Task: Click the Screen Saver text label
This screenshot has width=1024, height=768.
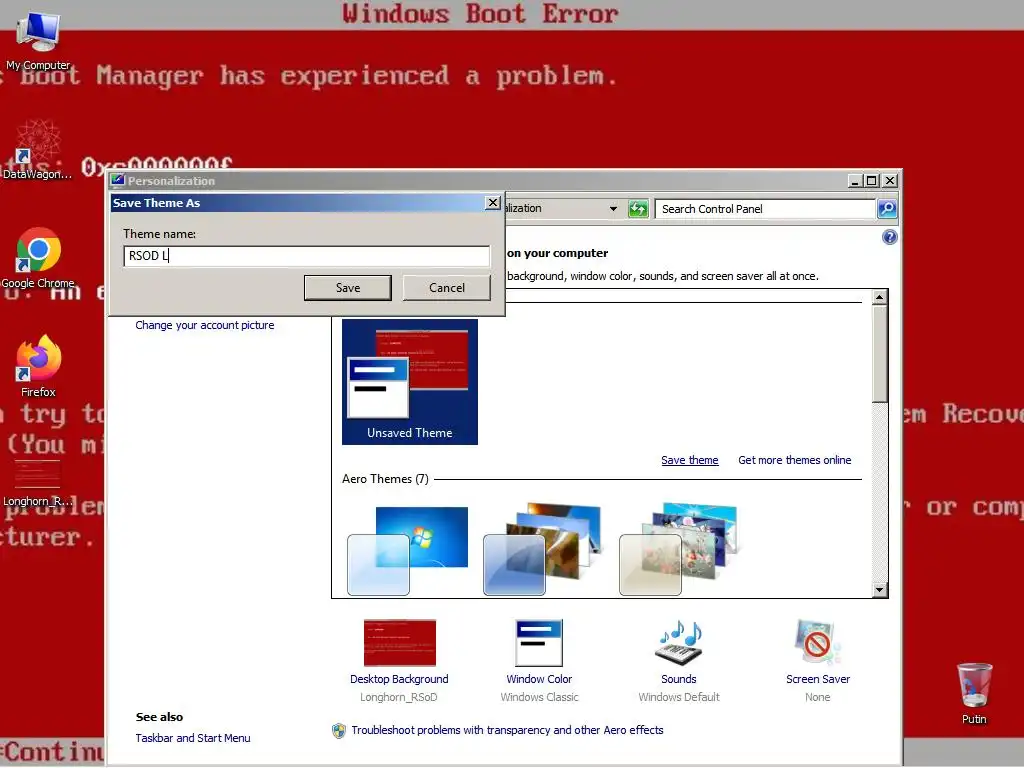Action: point(818,679)
